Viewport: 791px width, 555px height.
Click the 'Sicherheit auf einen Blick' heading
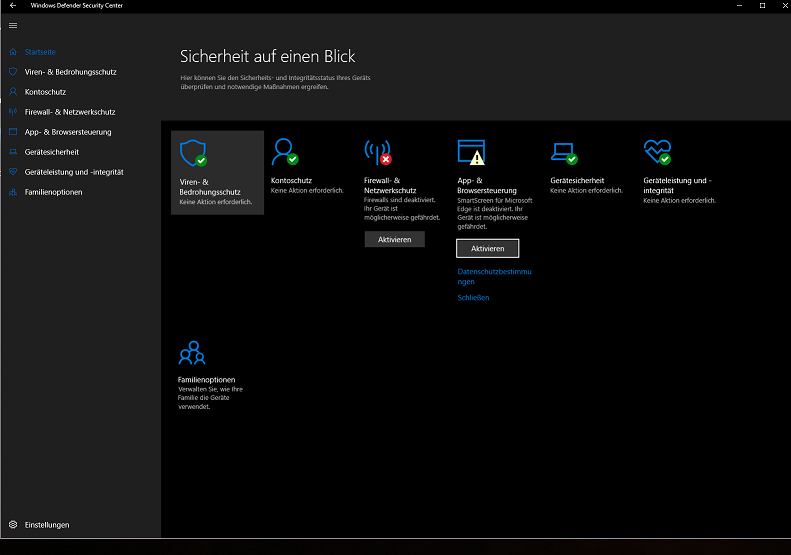point(267,57)
